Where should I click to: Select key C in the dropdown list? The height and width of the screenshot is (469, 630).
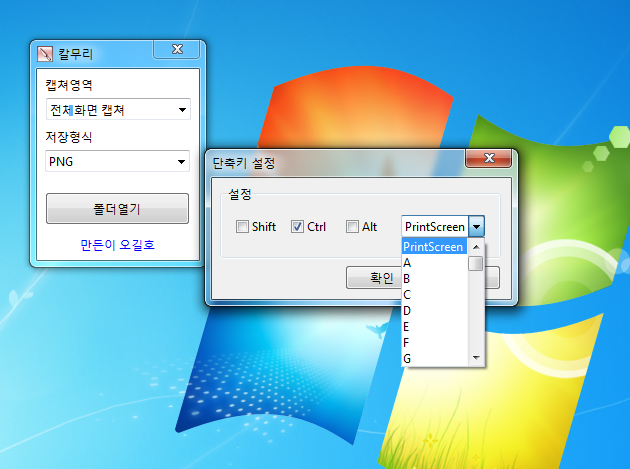[434, 295]
